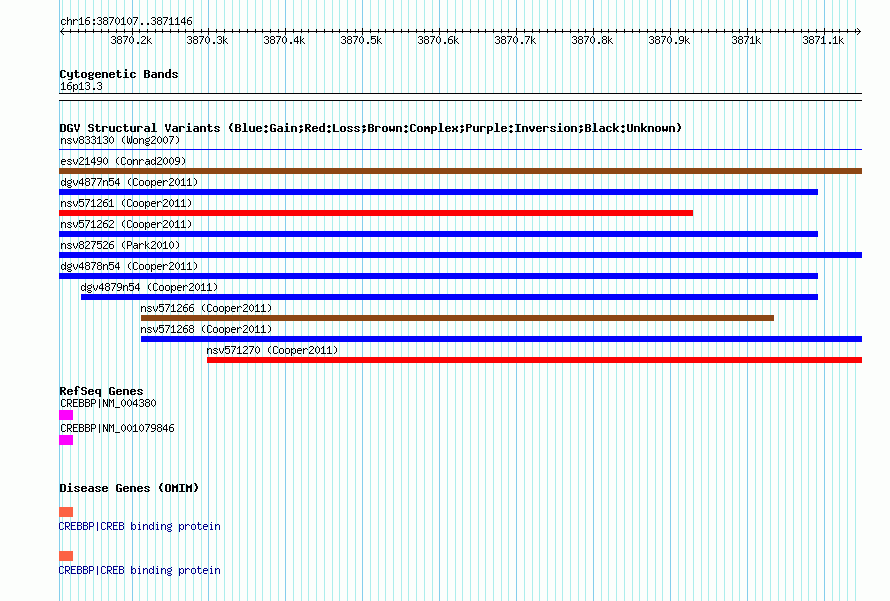
Task: Select the blue dgv4879n54 gain bar
Action: [x=450, y=297]
